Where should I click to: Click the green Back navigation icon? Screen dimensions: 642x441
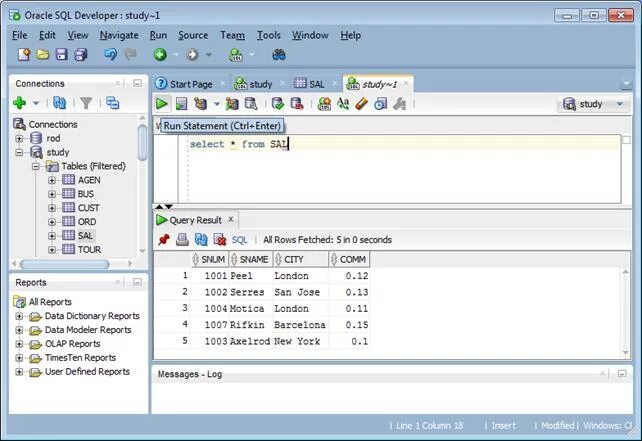click(x=160, y=54)
